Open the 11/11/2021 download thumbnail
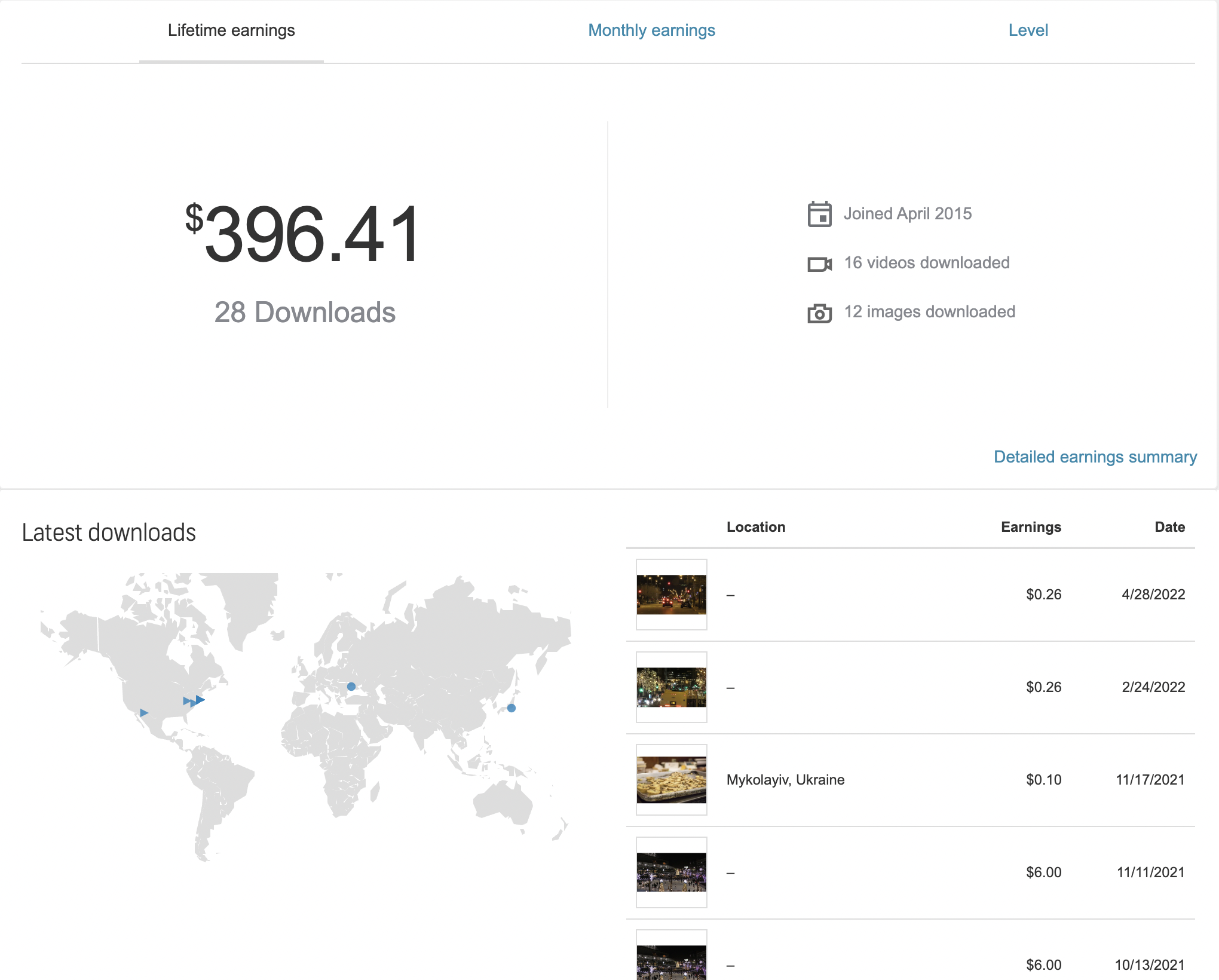This screenshot has height=980, width=1219. [672, 872]
